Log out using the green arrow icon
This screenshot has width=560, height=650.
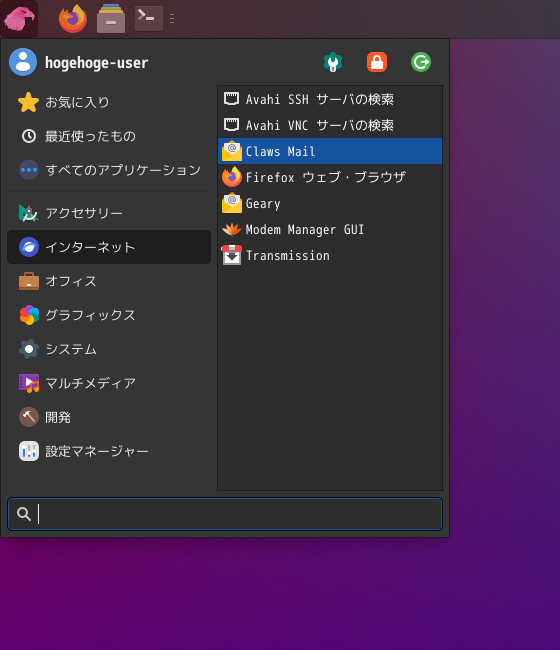[421, 62]
